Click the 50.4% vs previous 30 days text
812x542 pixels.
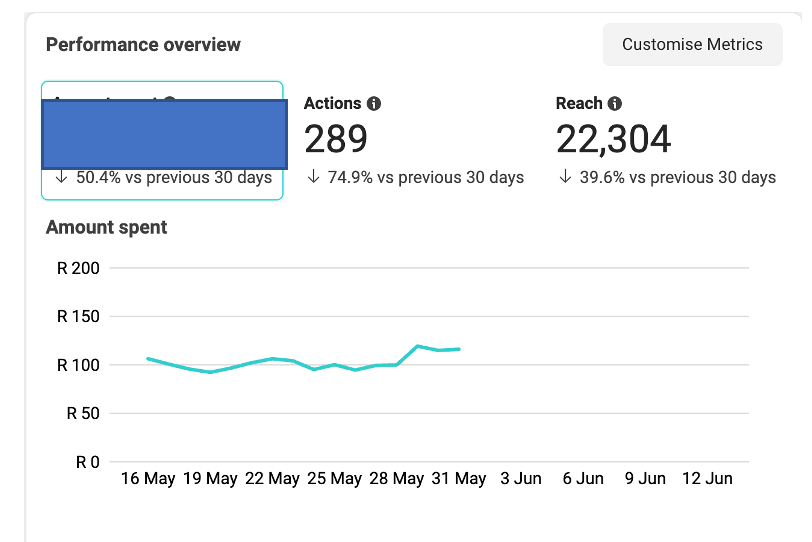click(174, 178)
